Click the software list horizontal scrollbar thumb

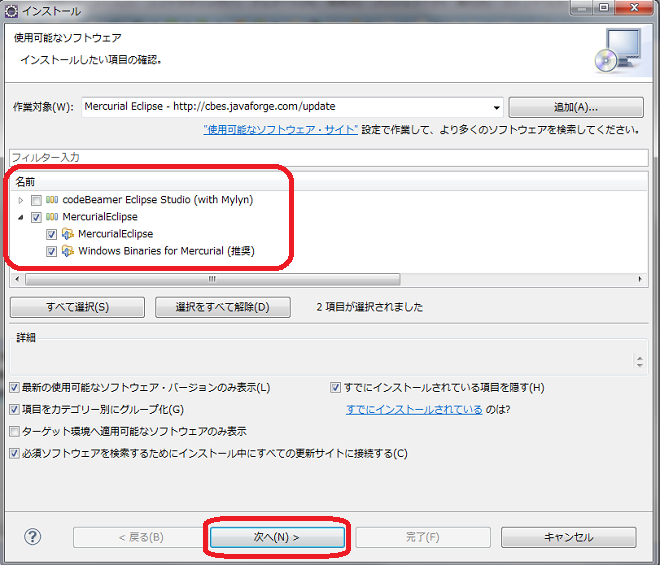[213, 279]
